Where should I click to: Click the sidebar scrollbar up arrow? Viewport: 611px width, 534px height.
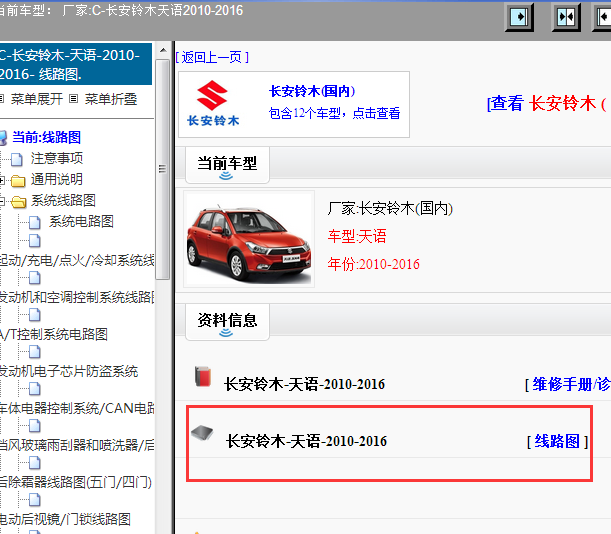(163, 50)
